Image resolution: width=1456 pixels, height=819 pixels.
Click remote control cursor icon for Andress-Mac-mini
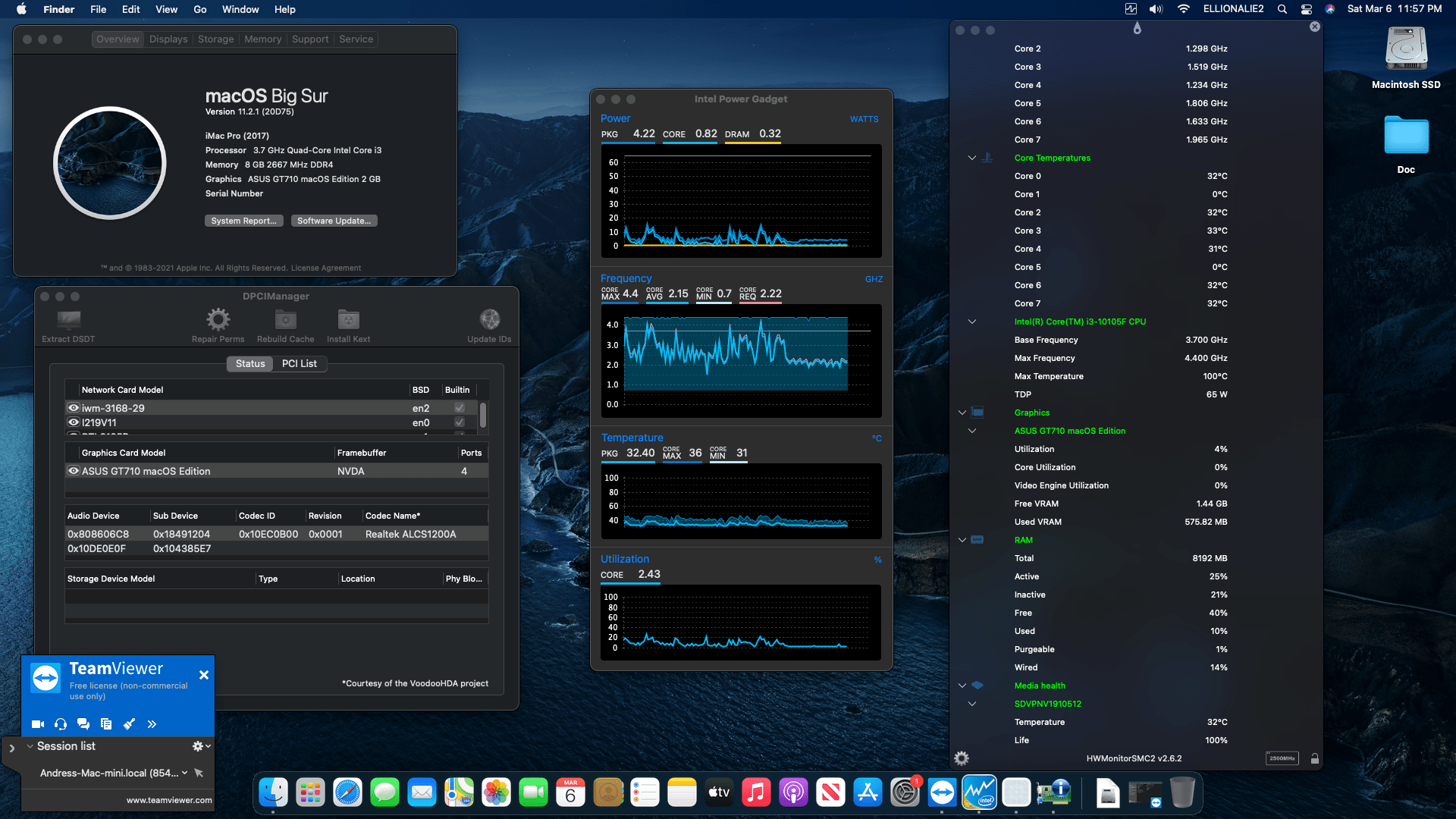[x=199, y=773]
